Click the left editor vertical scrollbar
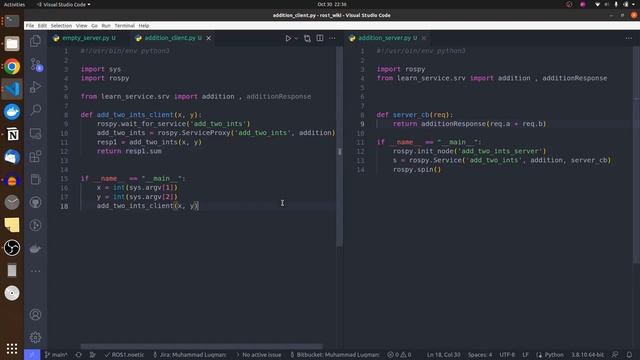 click(340, 147)
